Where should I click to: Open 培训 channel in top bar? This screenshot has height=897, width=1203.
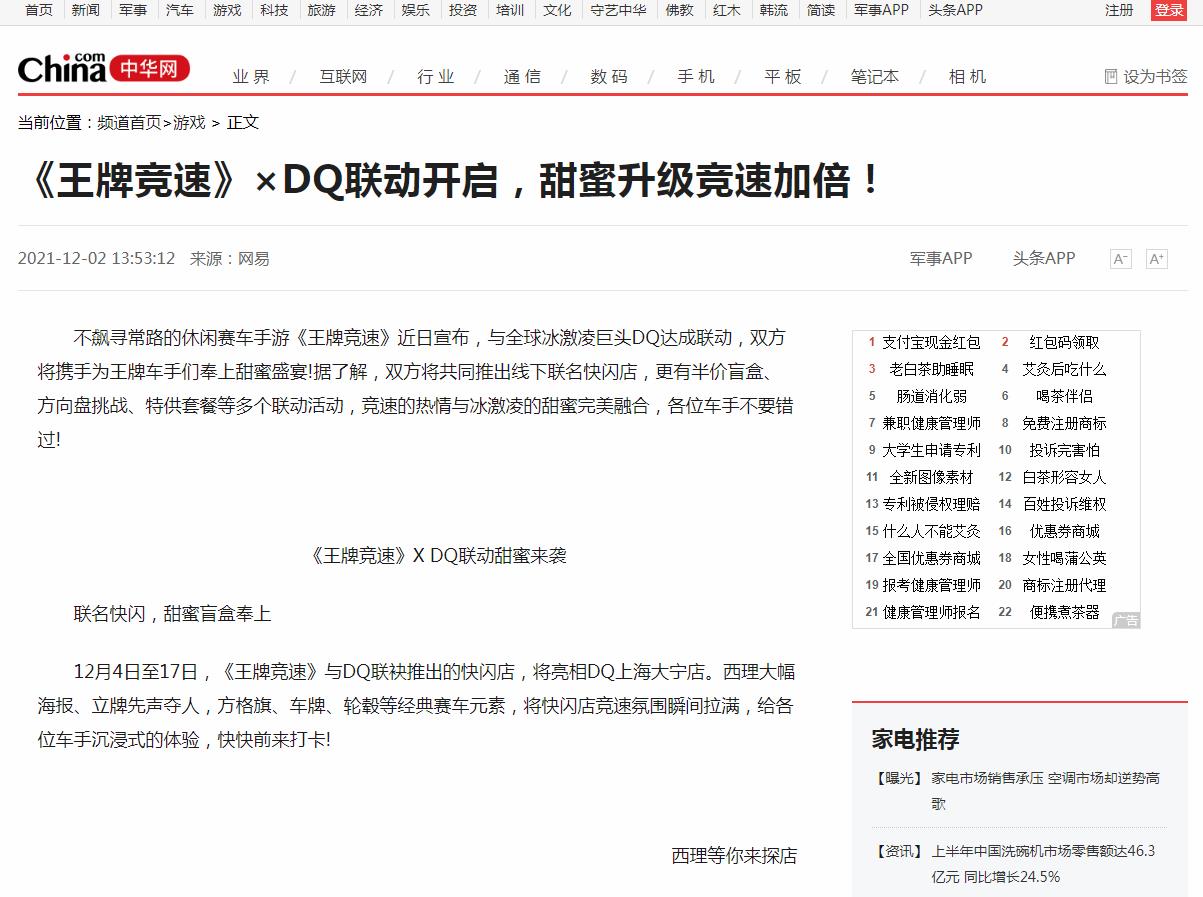pos(510,10)
